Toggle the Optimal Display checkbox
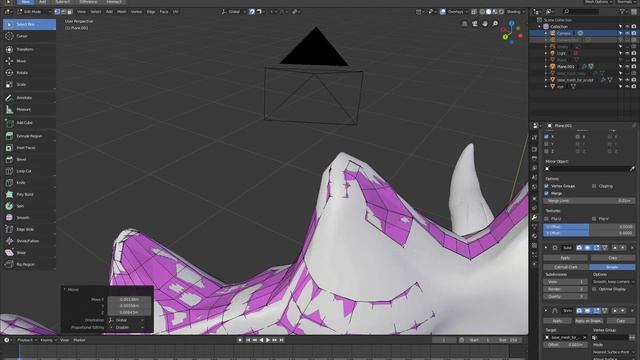The image size is (640, 360). 594,289
